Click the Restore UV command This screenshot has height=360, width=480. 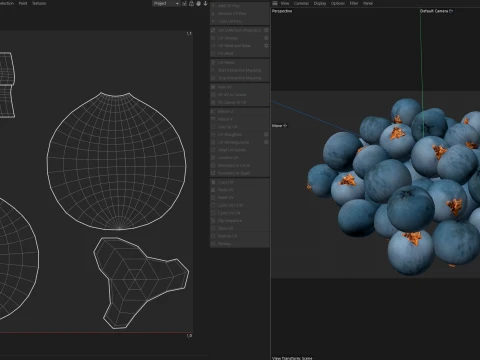(x=240, y=236)
